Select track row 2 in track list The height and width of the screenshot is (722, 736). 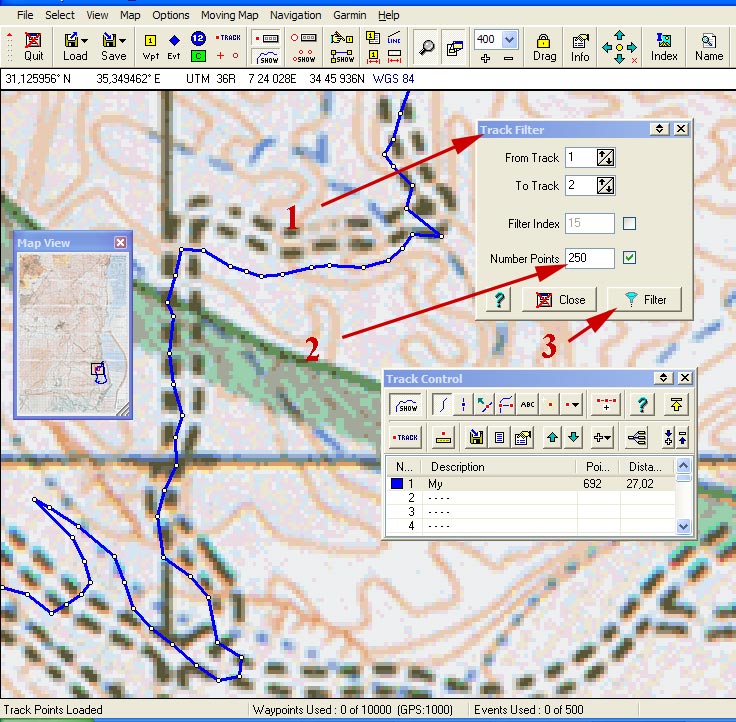pyautogui.click(x=530, y=498)
